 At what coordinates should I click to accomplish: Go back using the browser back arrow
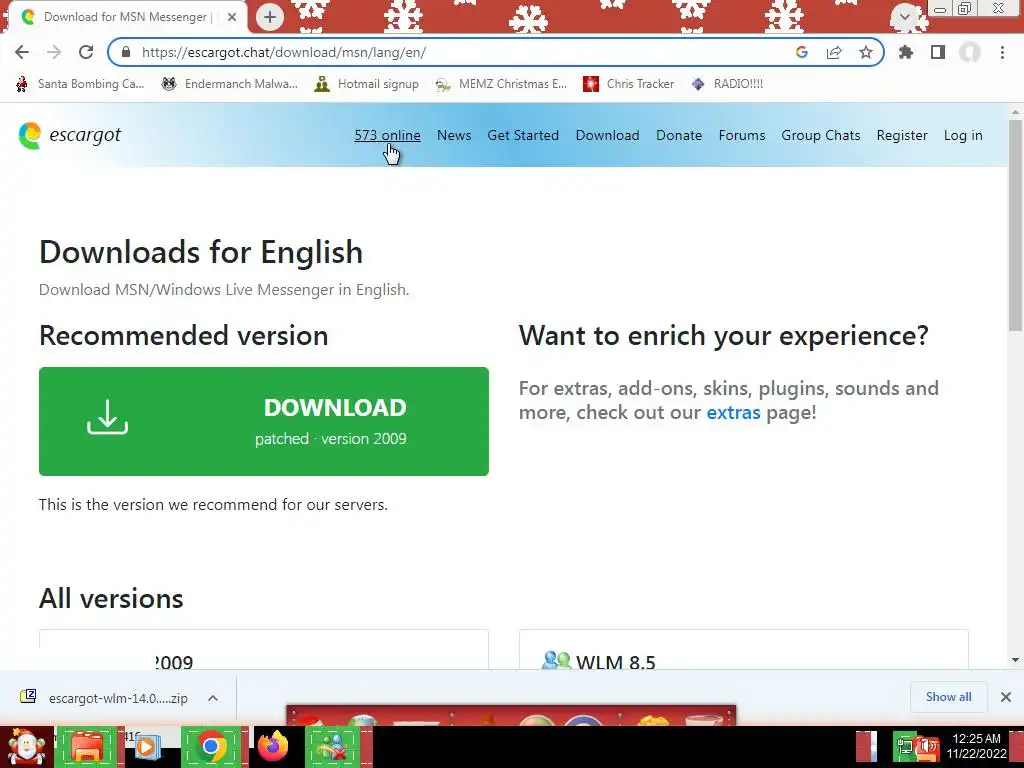point(22,52)
